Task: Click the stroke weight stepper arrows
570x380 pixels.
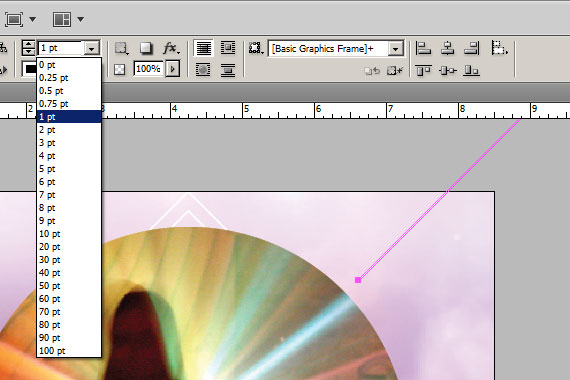Action: pyautogui.click(x=28, y=48)
